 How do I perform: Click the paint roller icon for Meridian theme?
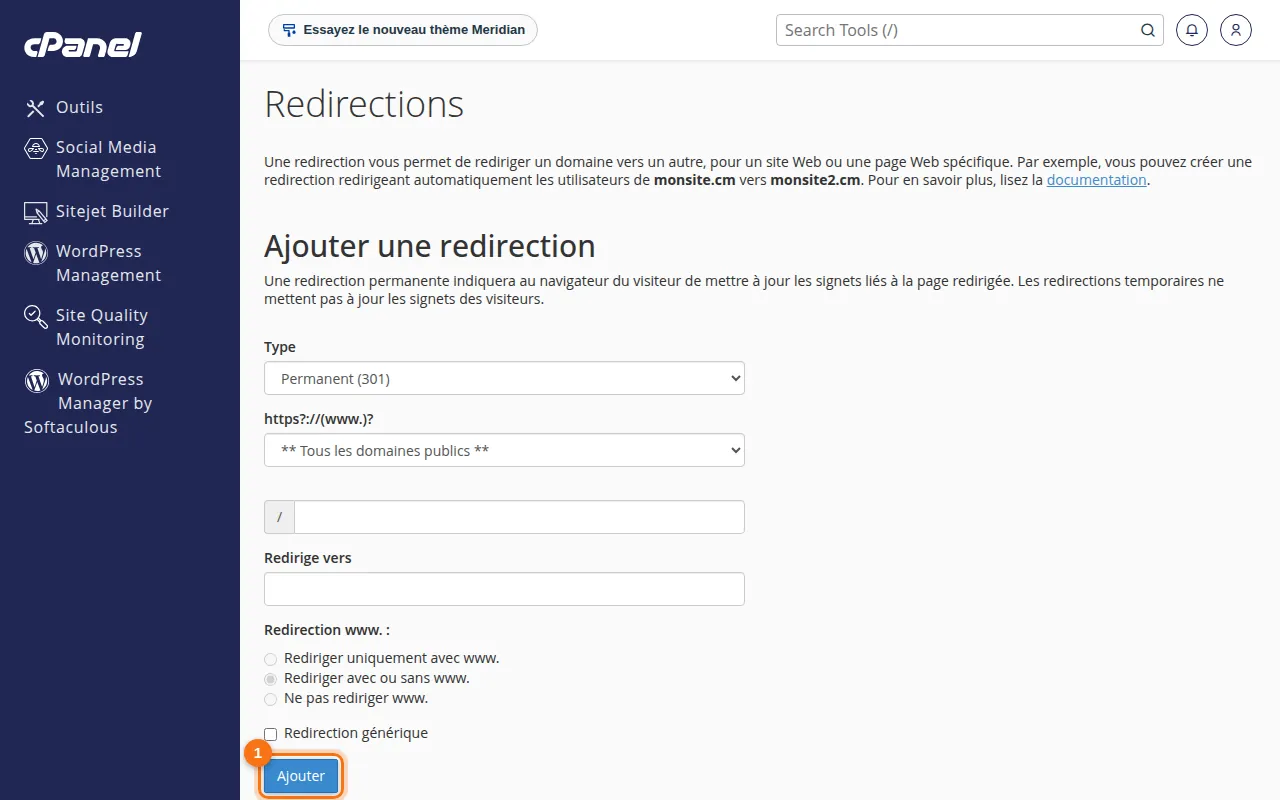pos(289,30)
